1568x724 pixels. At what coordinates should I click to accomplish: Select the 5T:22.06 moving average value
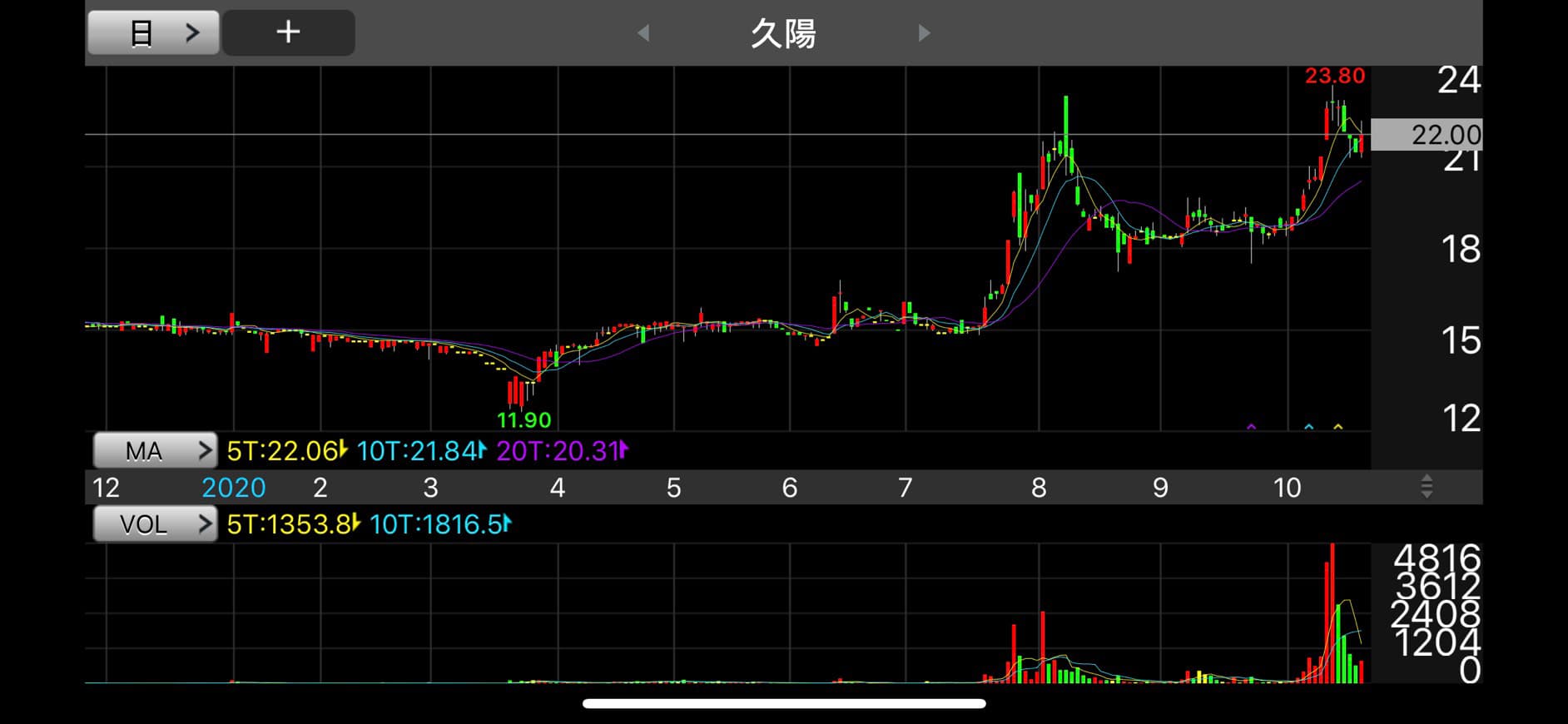click(286, 451)
